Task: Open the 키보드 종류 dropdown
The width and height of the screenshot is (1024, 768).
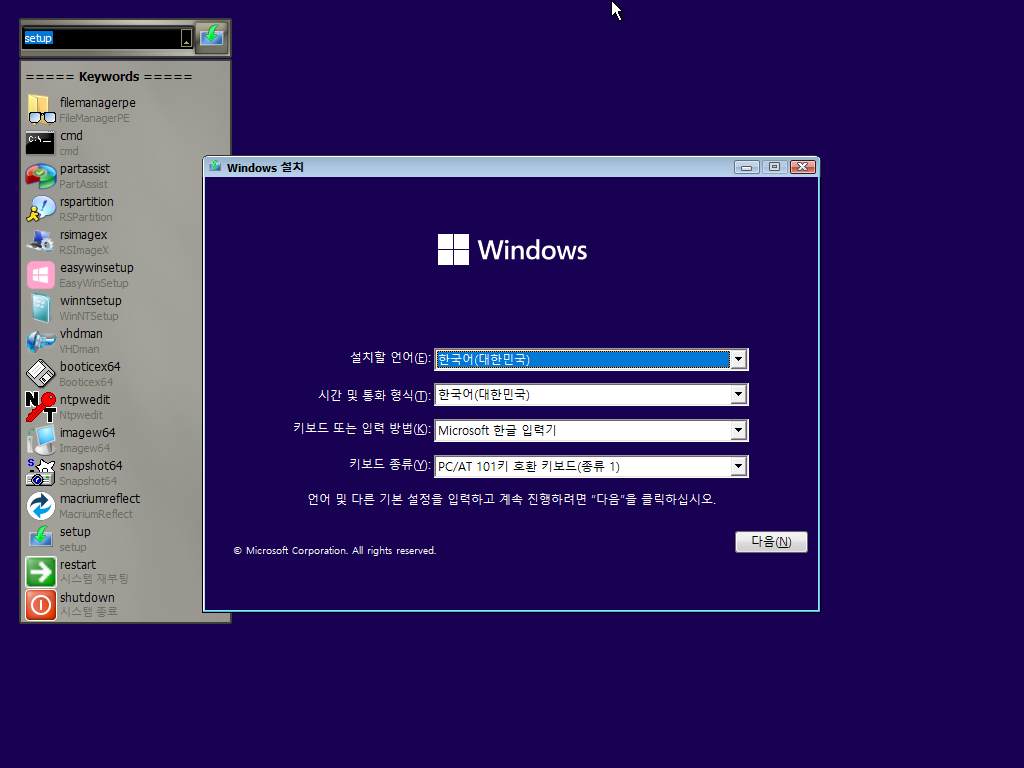Action: click(738, 466)
